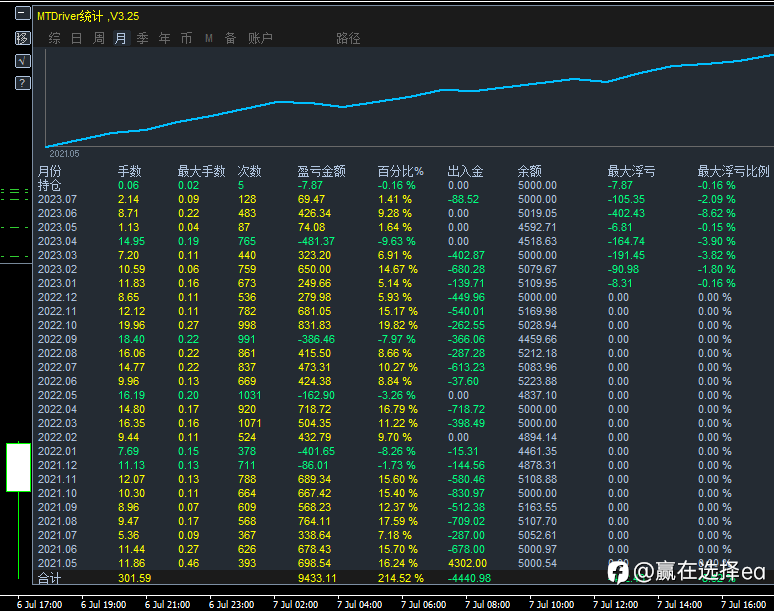Select the 2023.04 month row

[x=405, y=241]
